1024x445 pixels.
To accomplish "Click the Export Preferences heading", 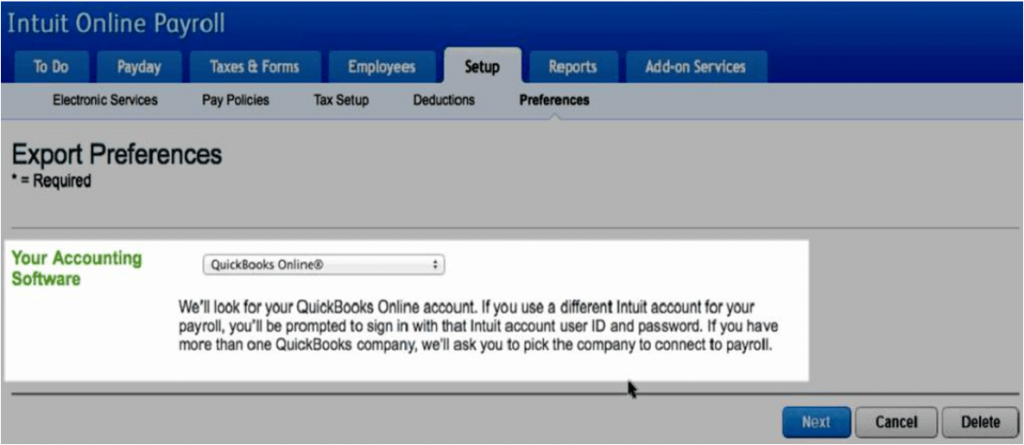I will tap(117, 155).
